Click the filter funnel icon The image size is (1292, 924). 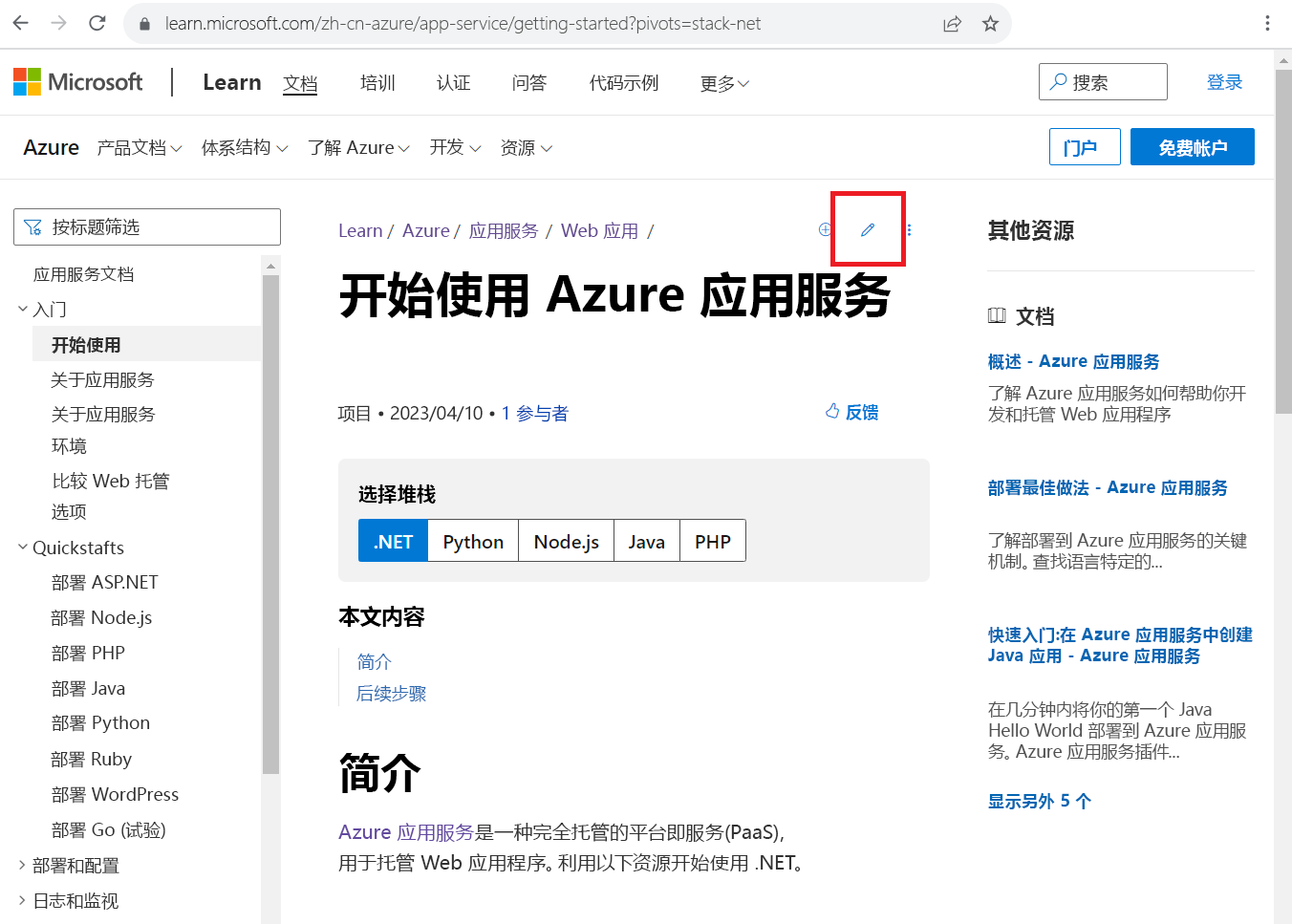pyautogui.click(x=33, y=227)
